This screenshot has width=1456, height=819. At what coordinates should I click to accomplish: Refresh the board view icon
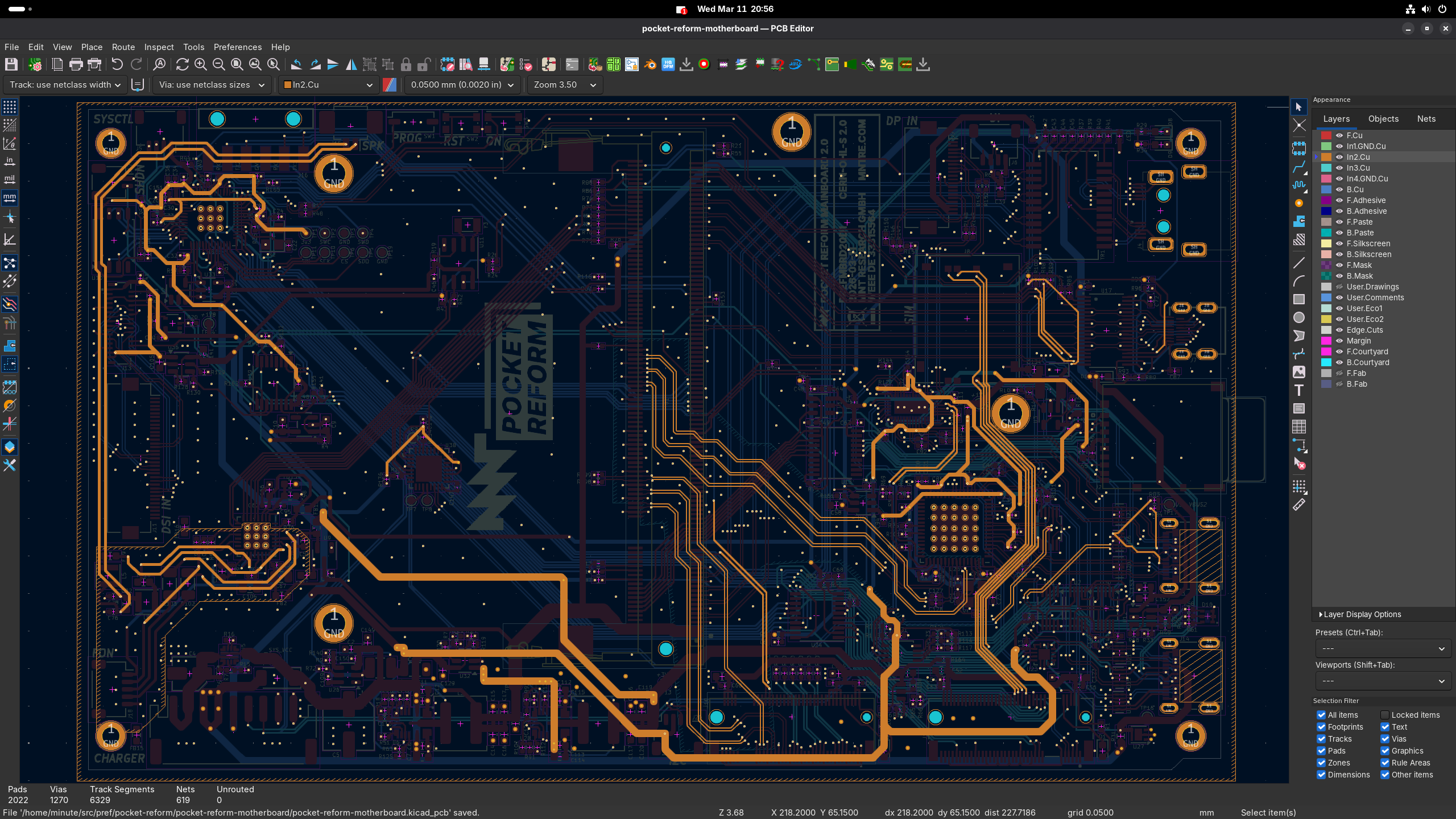coord(182,65)
